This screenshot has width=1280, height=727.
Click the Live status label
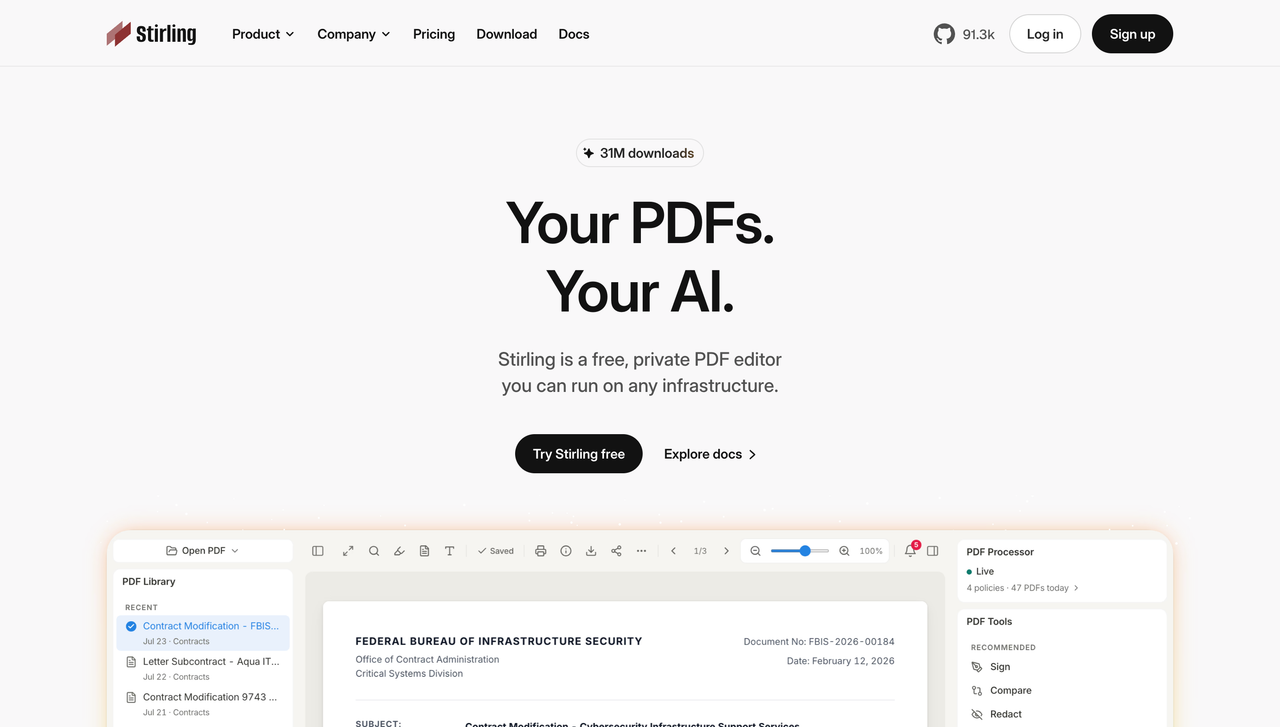tap(985, 572)
